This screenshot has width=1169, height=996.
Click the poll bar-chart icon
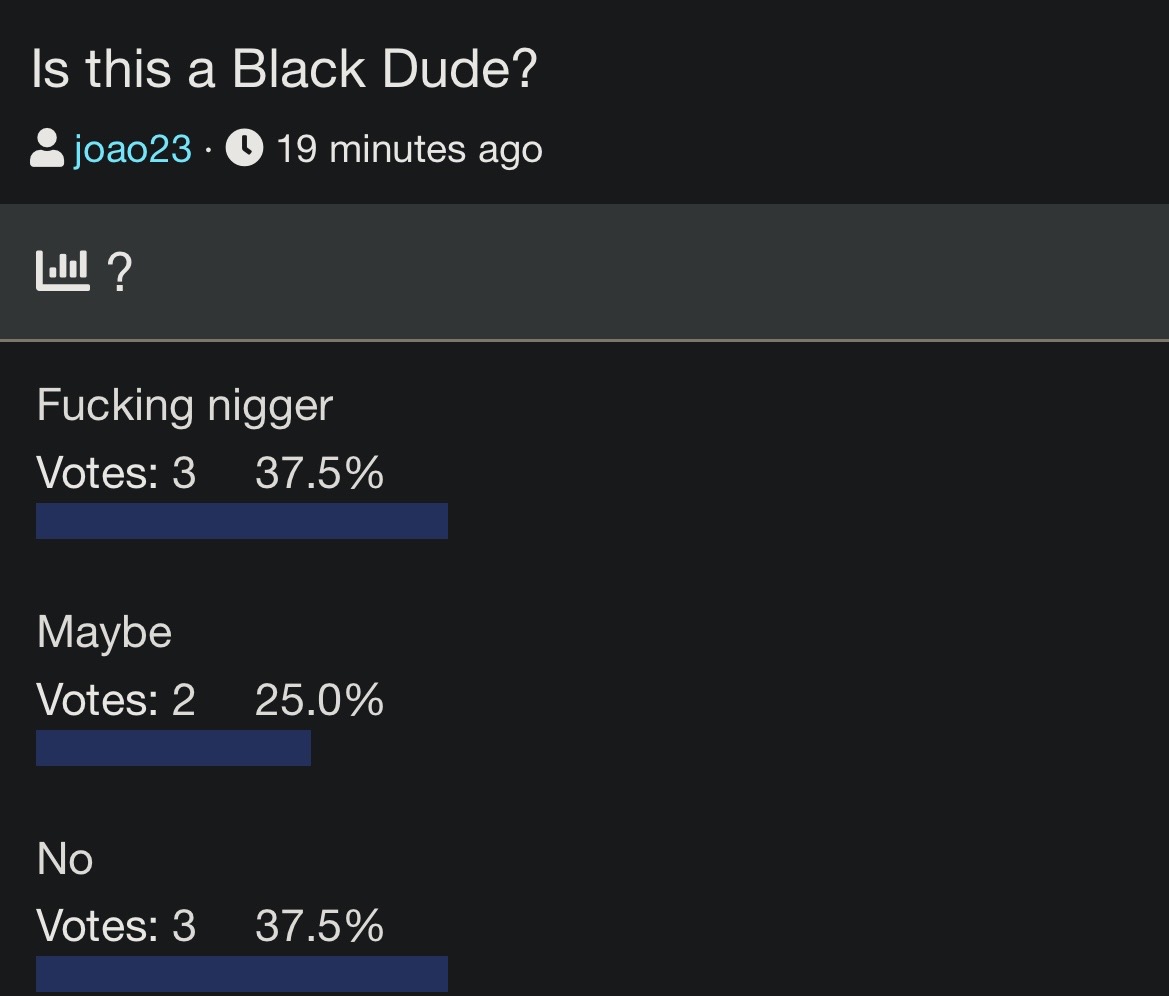click(62, 269)
